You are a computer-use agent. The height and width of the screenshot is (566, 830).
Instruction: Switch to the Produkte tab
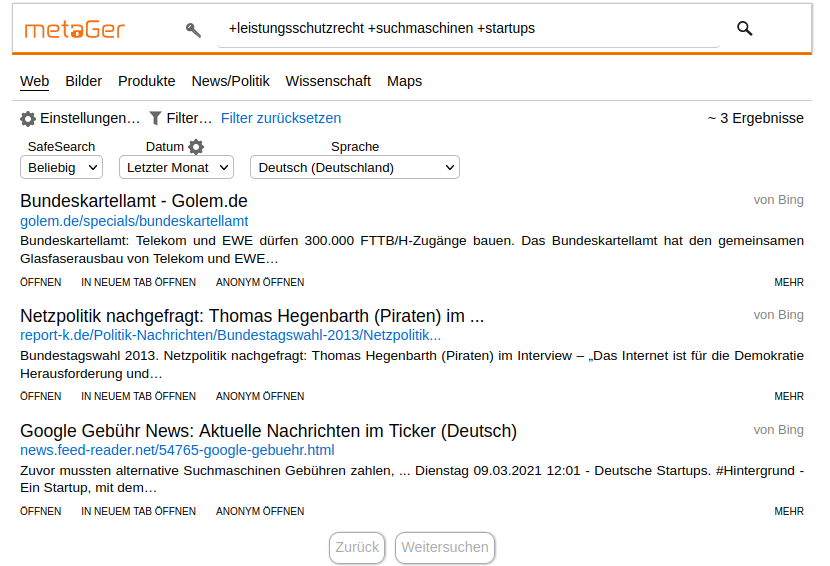click(147, 81)
